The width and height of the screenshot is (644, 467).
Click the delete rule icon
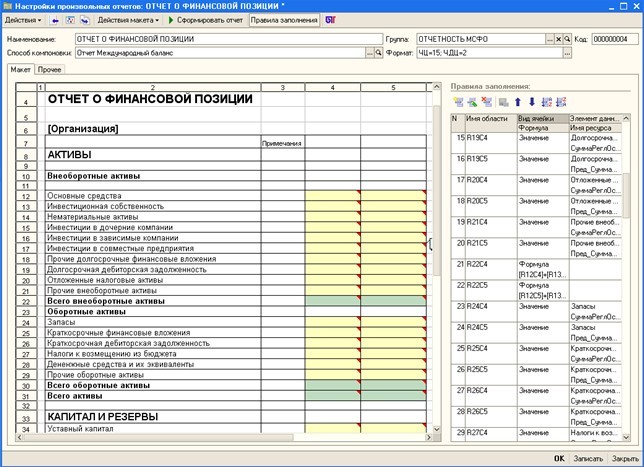(486, 102)
